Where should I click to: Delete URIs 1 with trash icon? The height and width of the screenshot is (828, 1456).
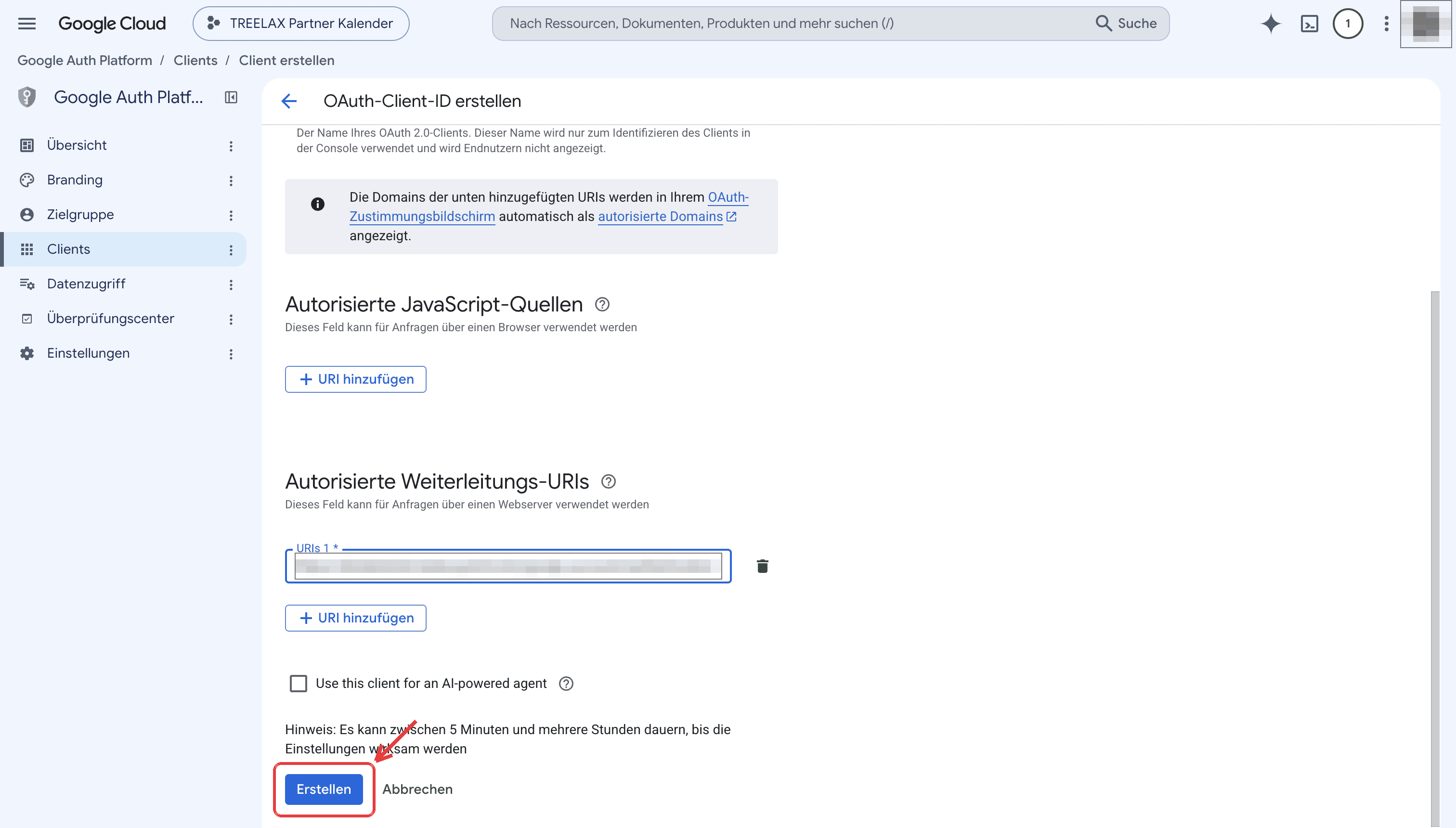pyautogui.click(x=762, y=566)
